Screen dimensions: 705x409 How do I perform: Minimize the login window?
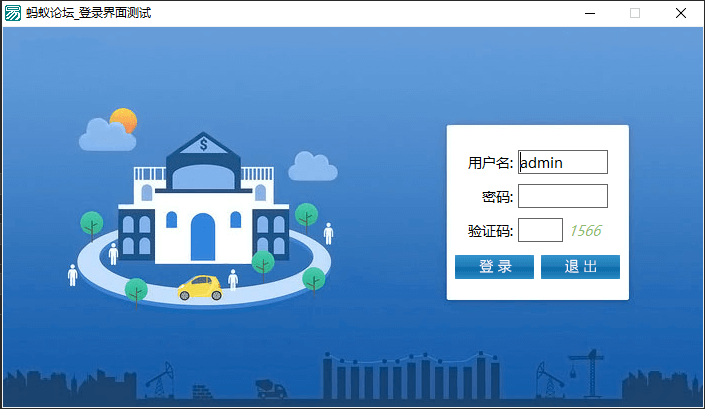point(588,14)
